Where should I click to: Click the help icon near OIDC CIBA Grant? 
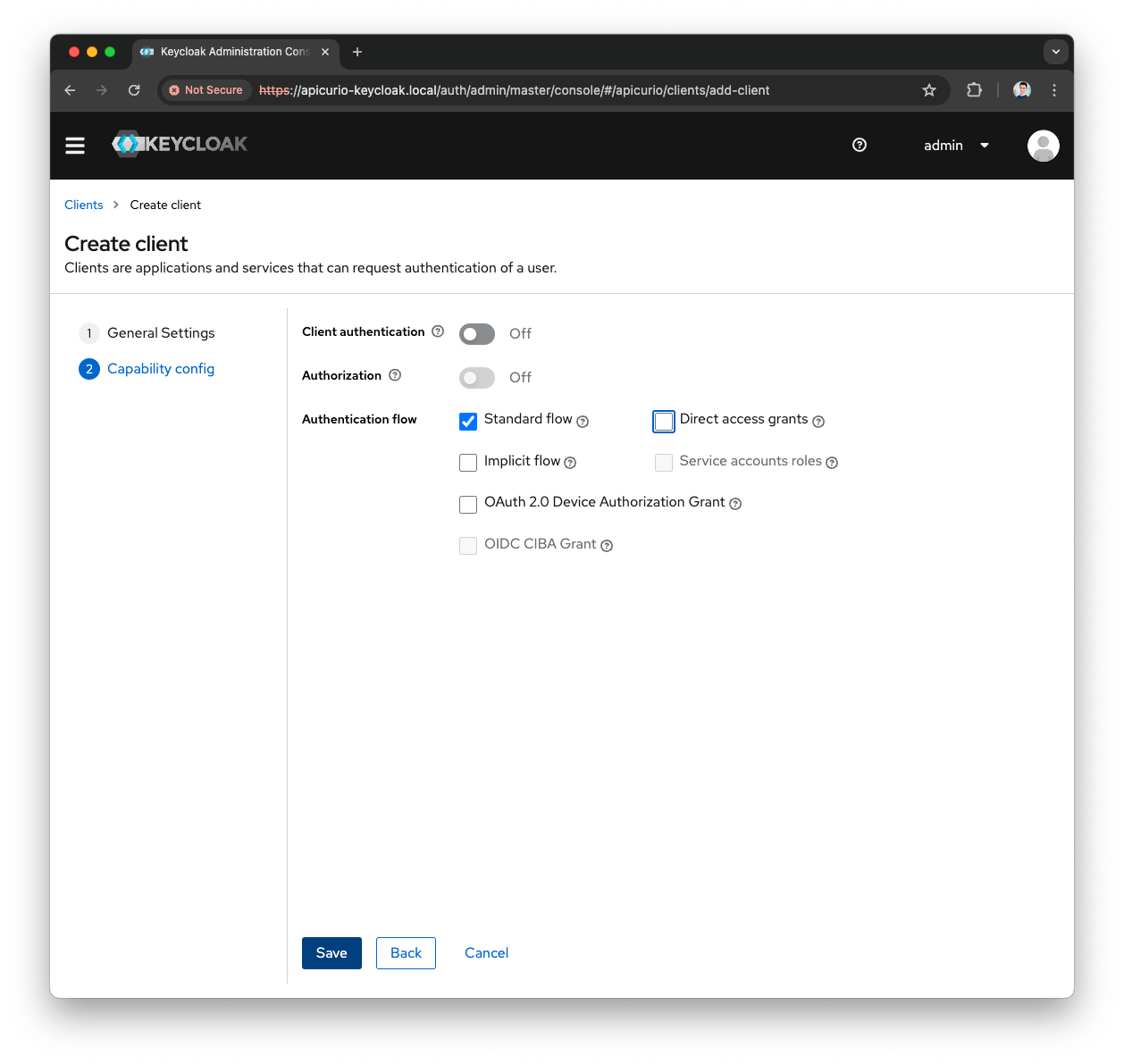(607, 546)
